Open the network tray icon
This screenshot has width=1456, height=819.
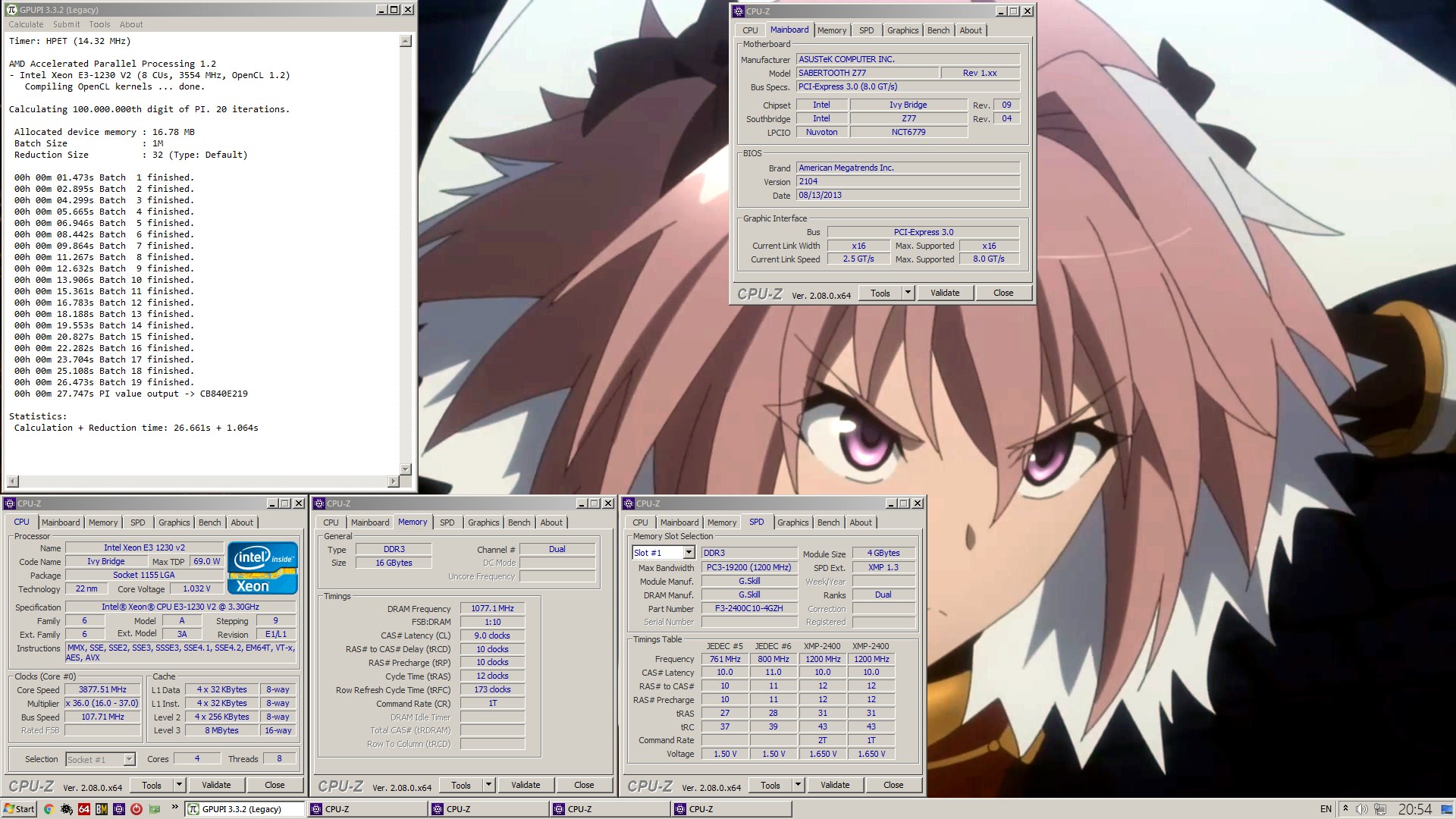(1380, 809)
